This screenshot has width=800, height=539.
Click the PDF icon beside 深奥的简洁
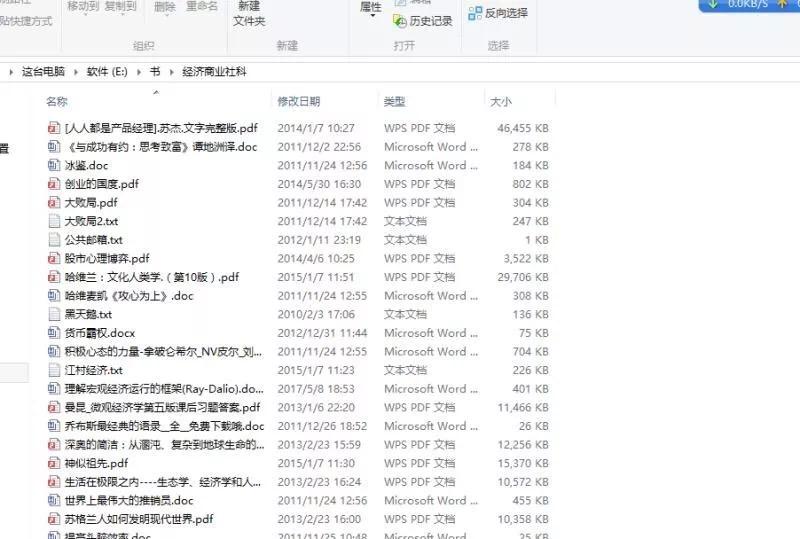tap(54, 445)
